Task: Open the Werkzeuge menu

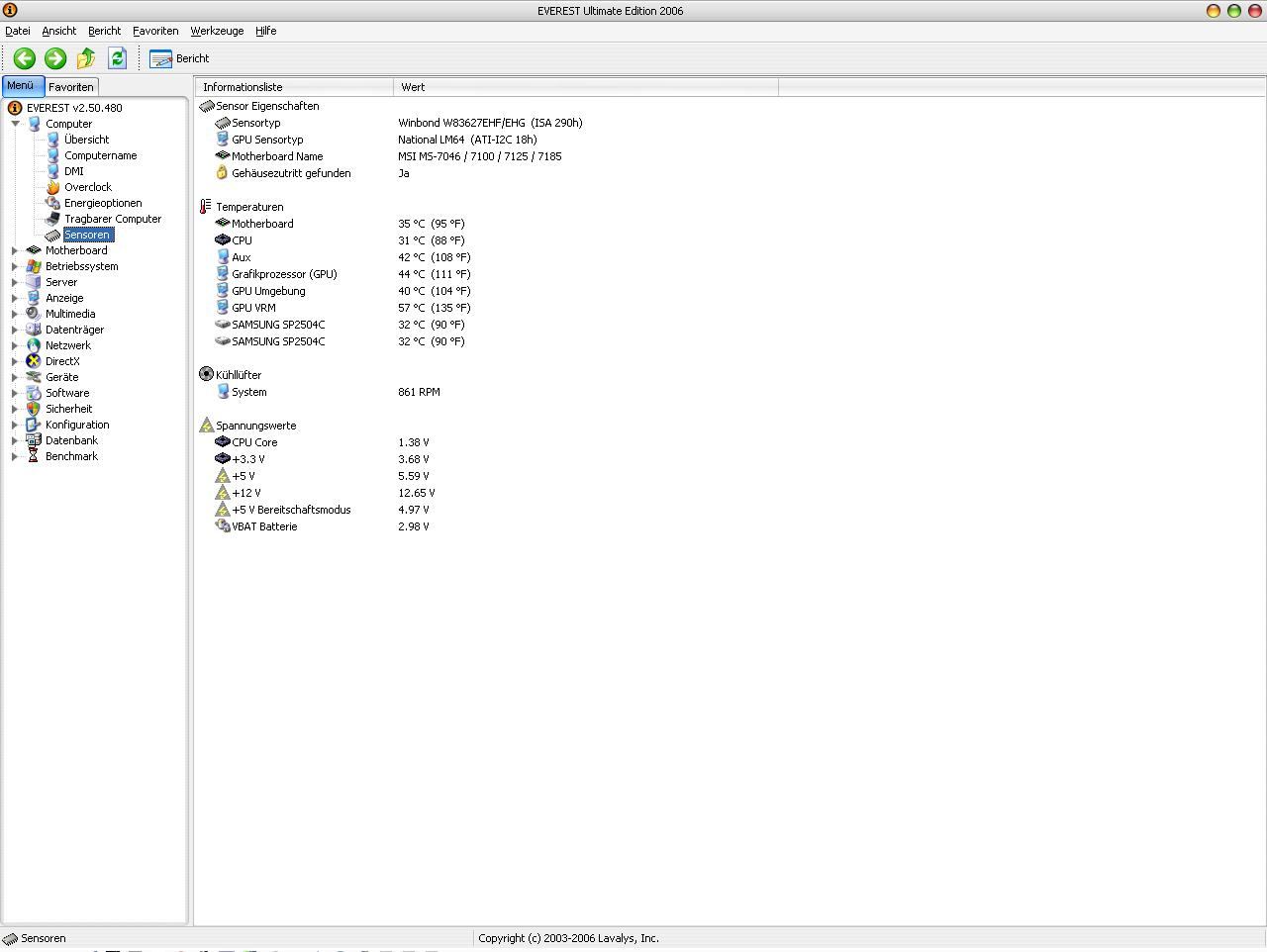Action: coord(217,31)
